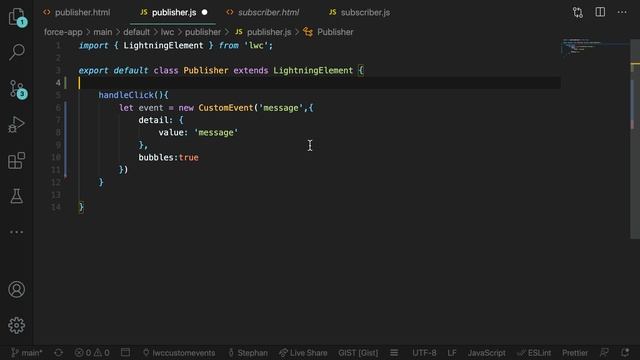Click the open changes compare icon
This screenshot has height=360, width=640.
point(578,12)
